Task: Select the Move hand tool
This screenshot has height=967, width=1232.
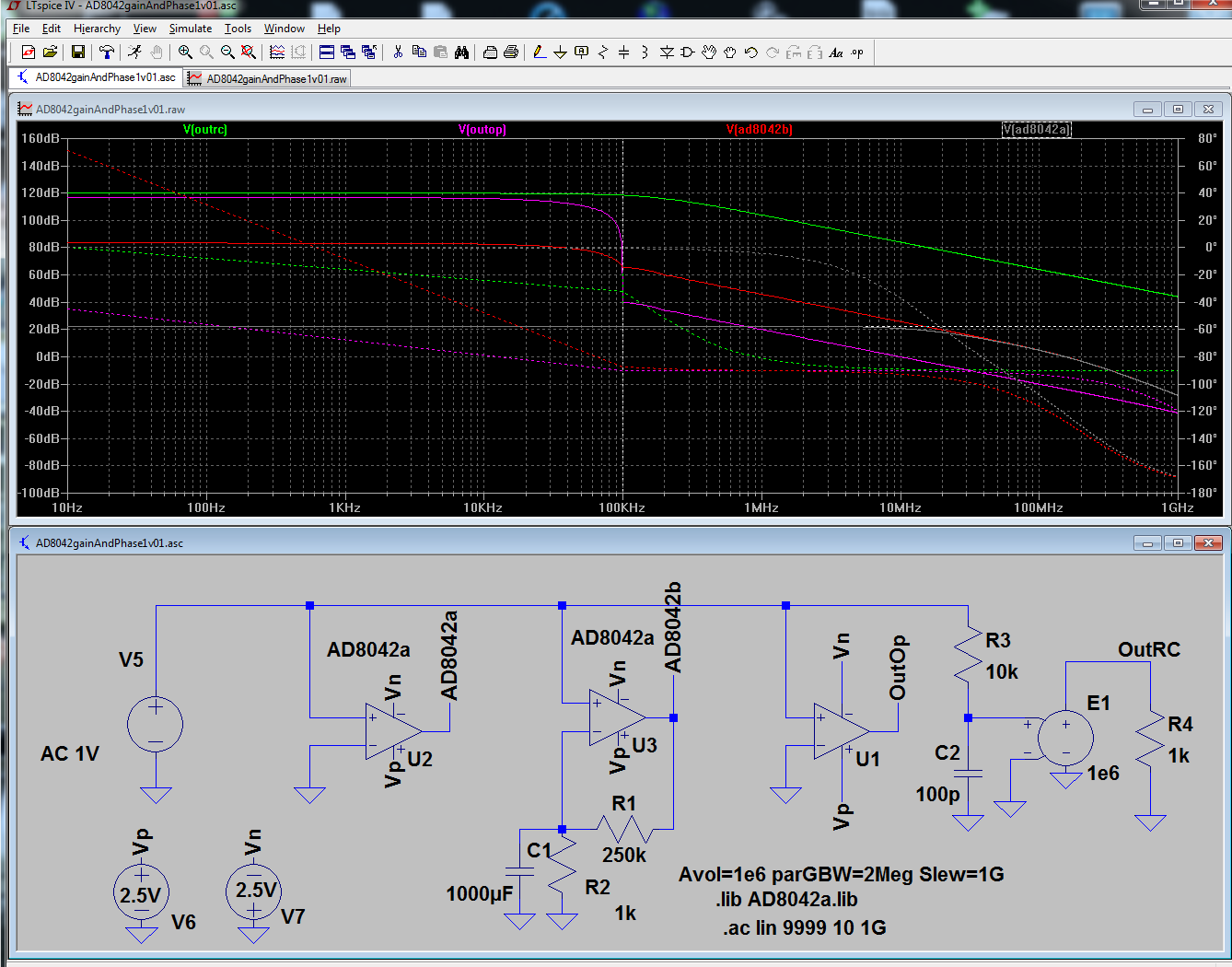Action: pyautogui.click(x=709, y=52)
